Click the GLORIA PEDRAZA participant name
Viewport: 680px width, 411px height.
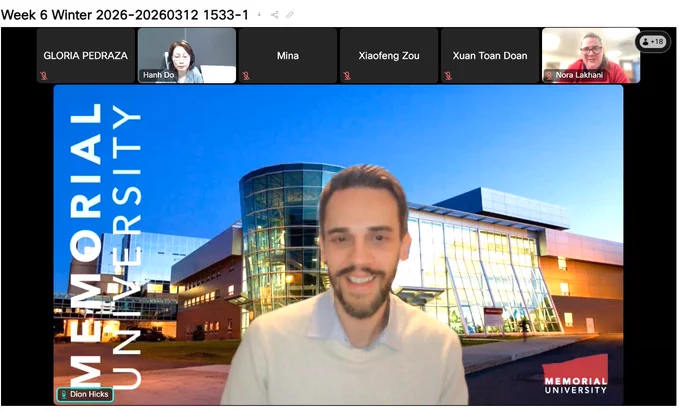[x=85, y=55]
